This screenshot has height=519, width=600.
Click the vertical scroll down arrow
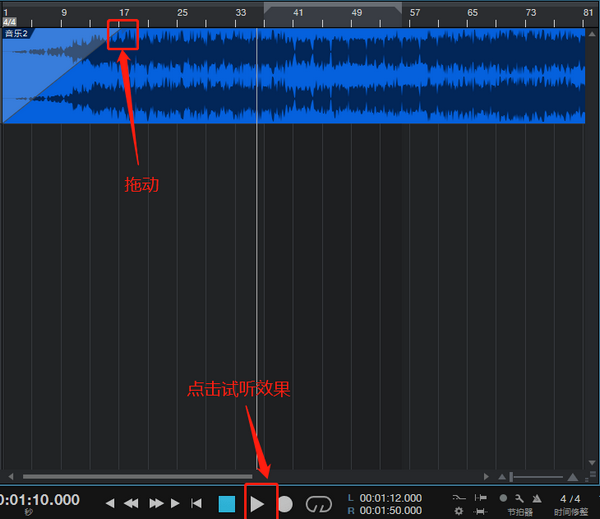592,463
